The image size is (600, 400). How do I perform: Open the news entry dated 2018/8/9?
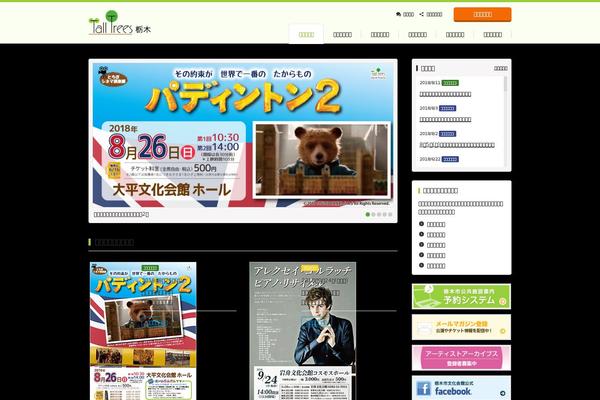coord(445,119)
